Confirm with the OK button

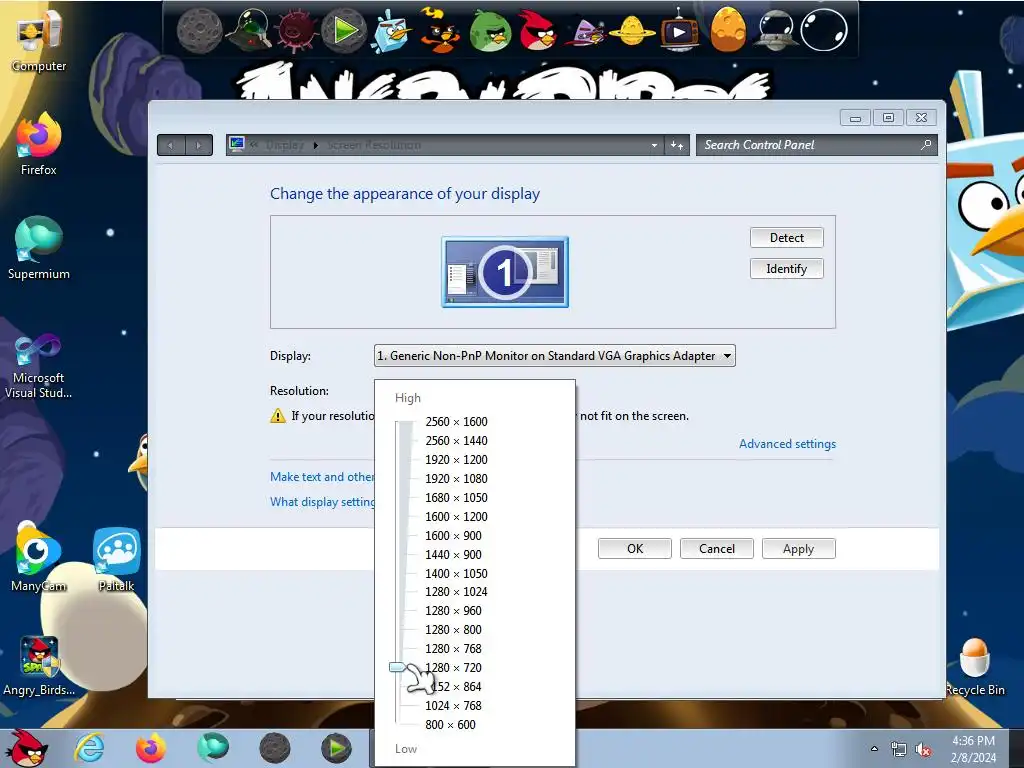pos(635,549)
